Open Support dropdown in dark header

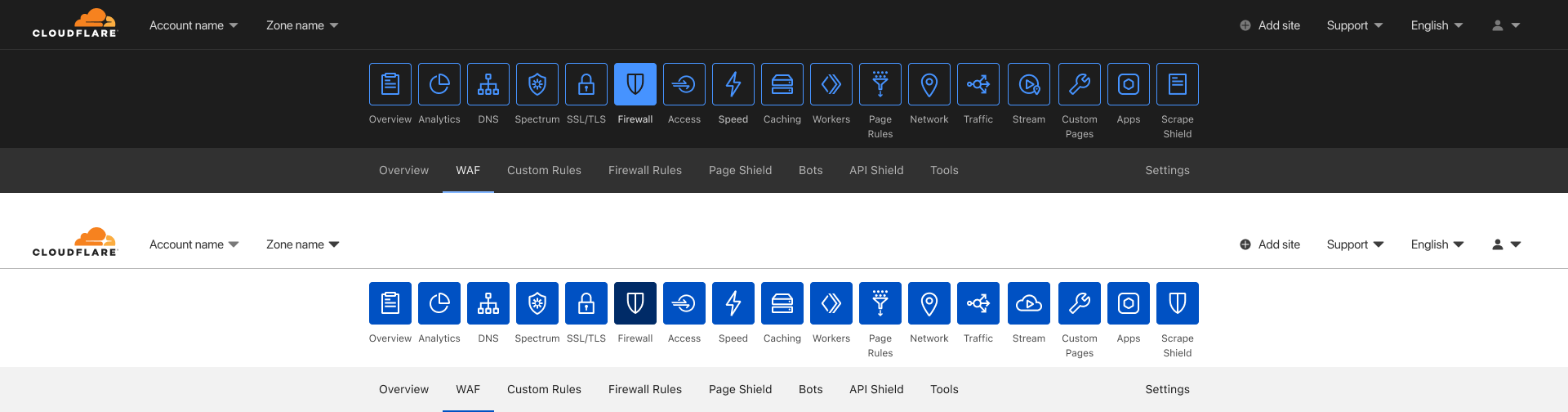coord(1355,25)
